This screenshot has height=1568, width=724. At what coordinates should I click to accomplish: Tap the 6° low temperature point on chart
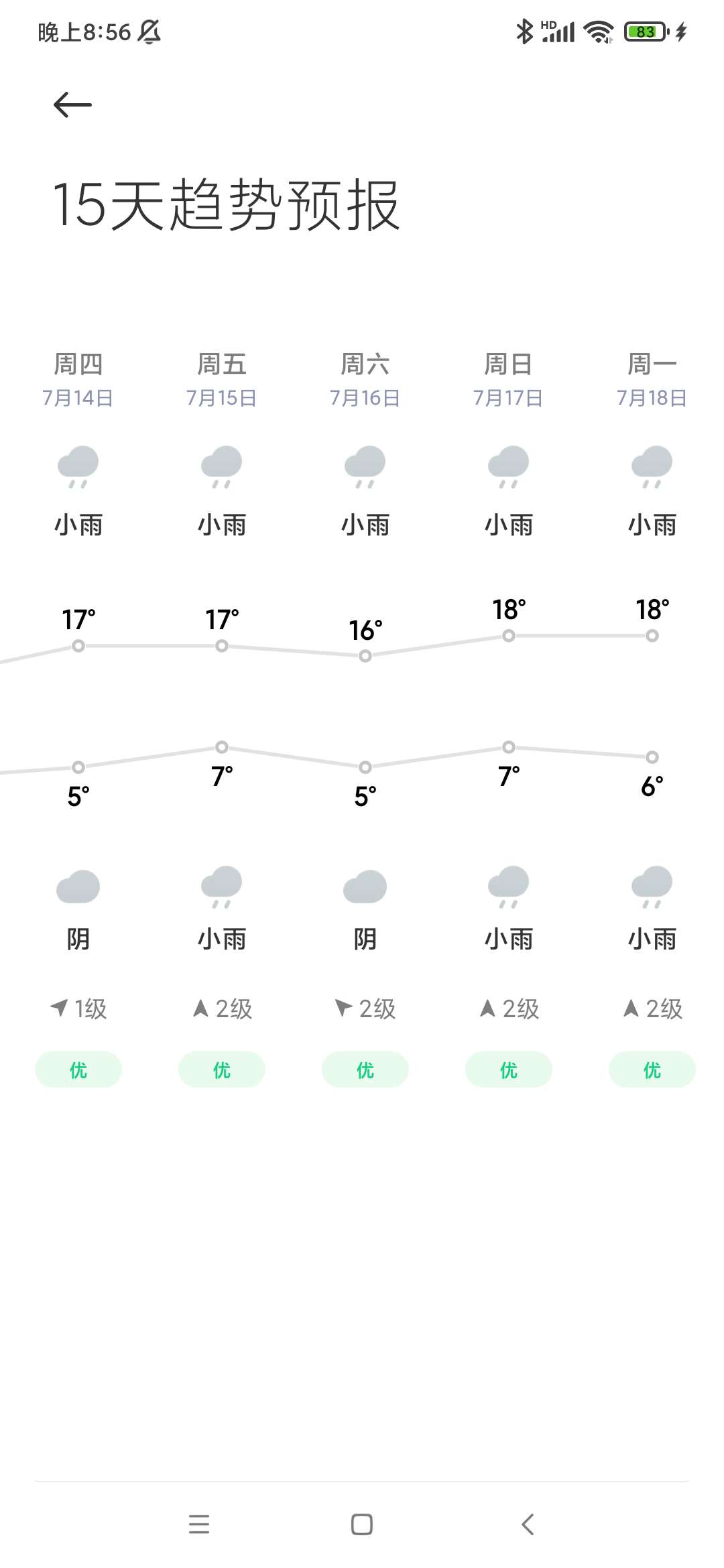pos(652,757)
